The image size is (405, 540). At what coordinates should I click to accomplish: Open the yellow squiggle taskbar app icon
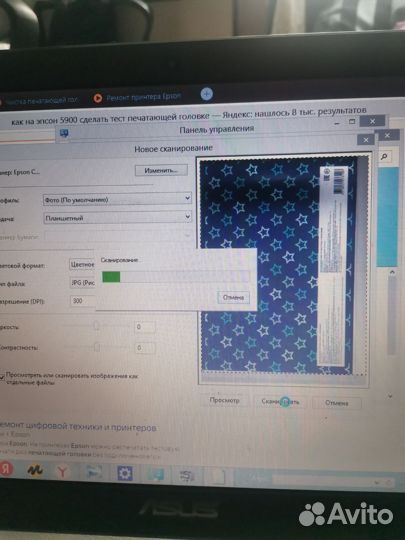(34, 470)
